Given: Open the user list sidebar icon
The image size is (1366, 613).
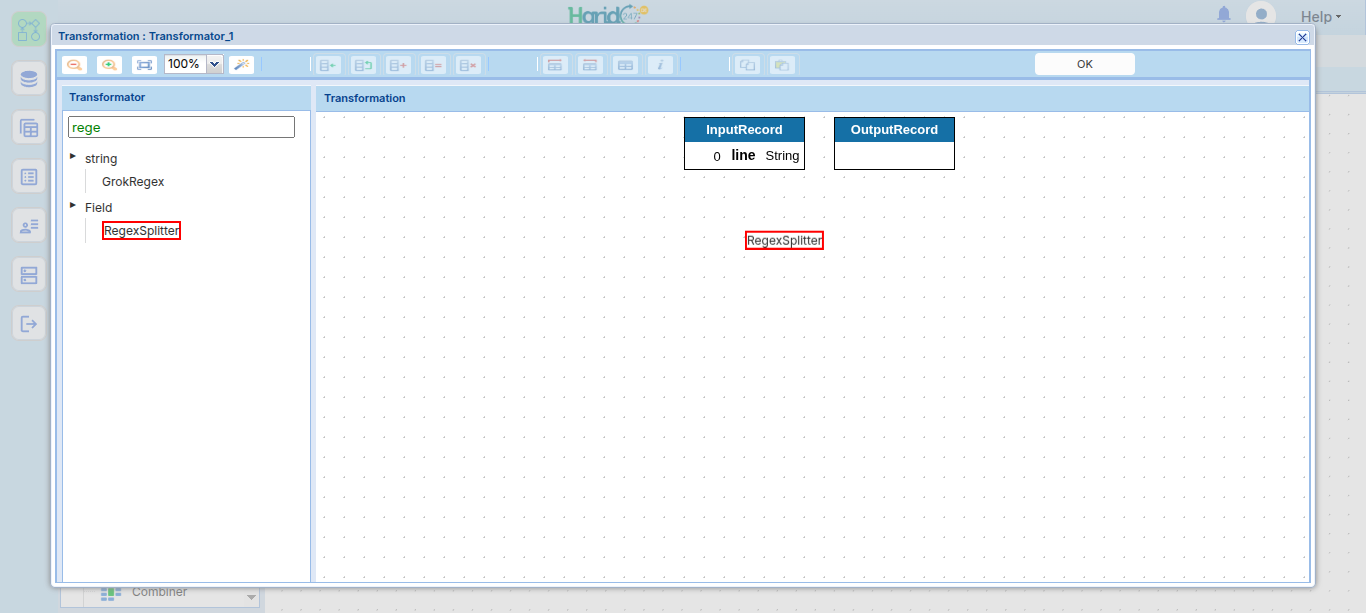Looking at the screenshot, I should click(29, 226).
